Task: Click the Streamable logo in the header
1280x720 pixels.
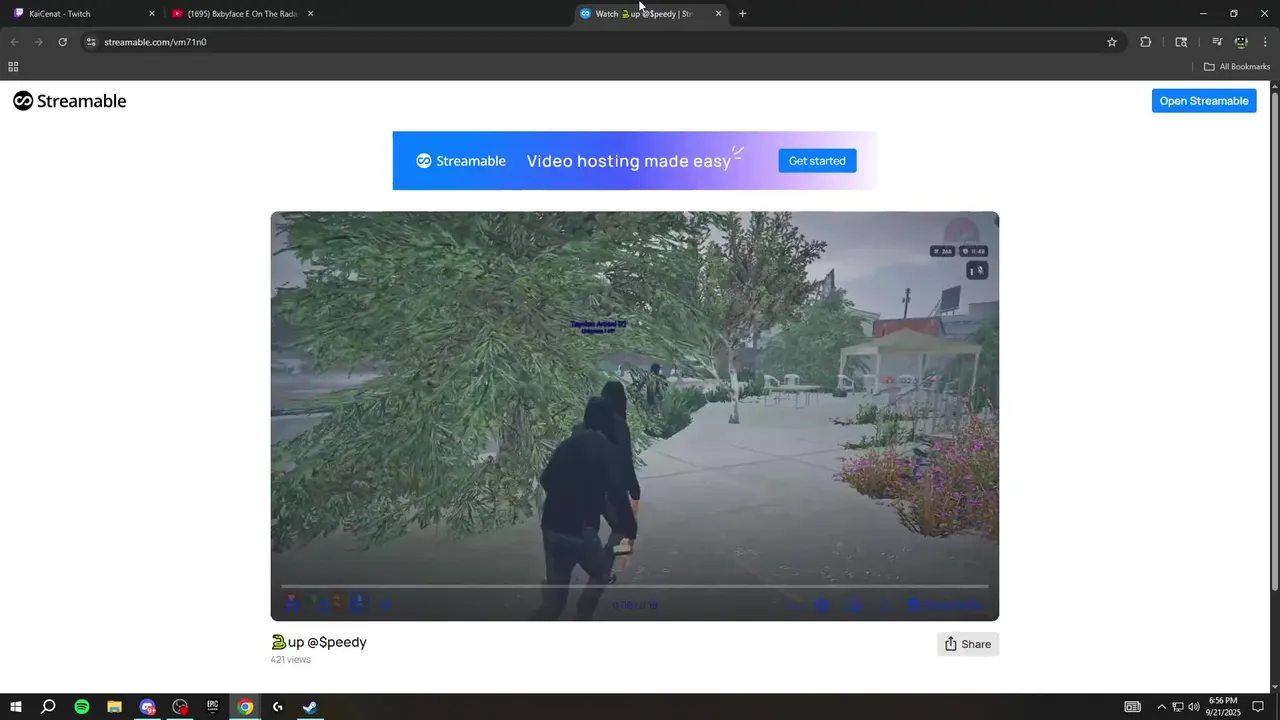Action: click(70, 101)
